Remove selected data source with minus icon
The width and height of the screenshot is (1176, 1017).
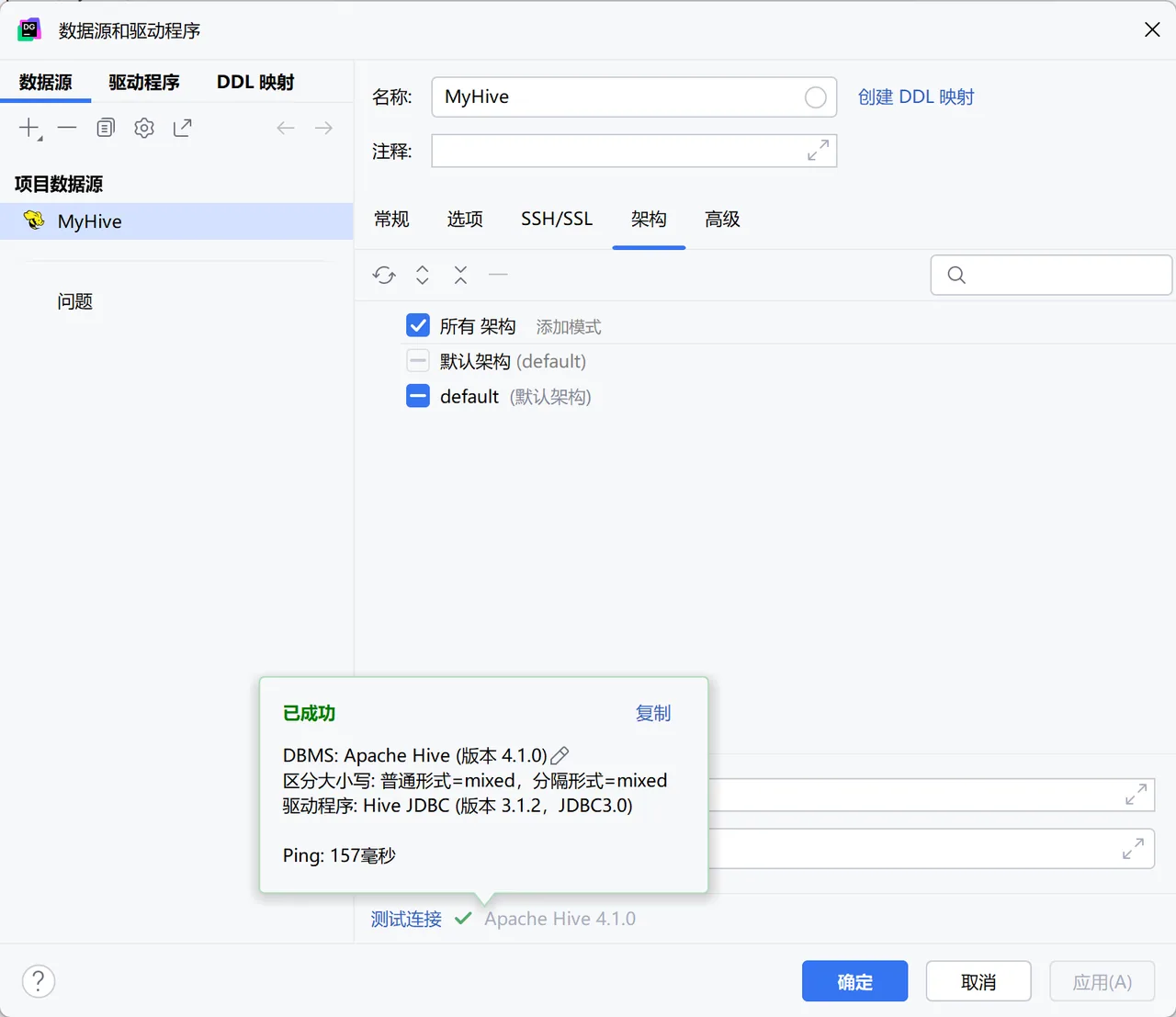[67, 128]
